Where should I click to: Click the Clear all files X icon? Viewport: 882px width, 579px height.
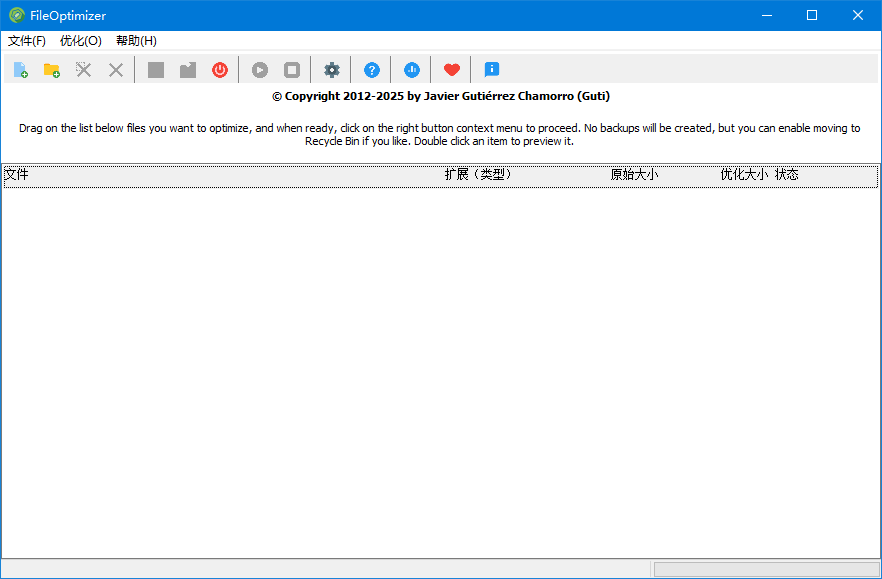click(116, 70)
